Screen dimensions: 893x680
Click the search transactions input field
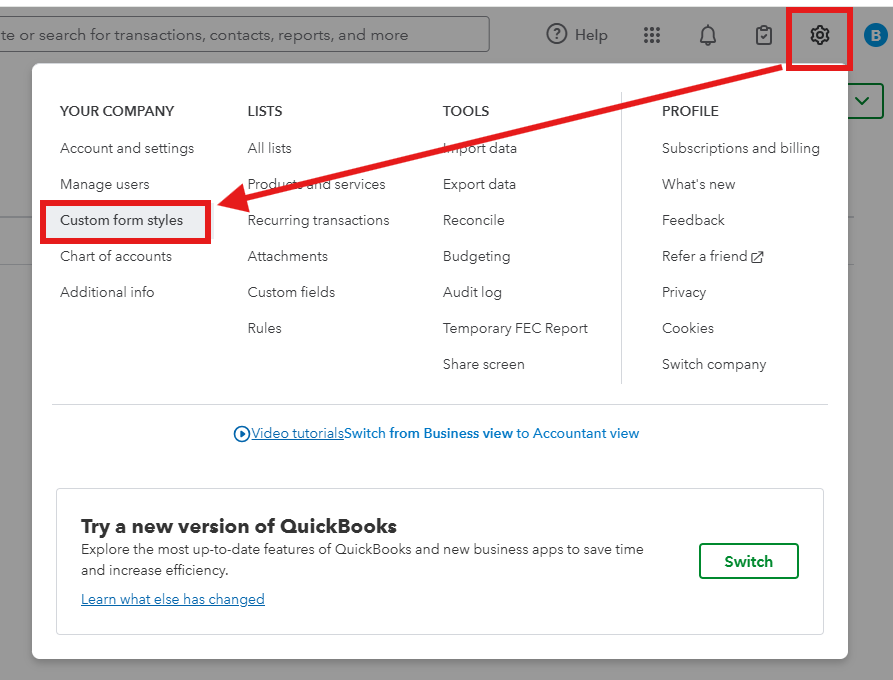240,35
